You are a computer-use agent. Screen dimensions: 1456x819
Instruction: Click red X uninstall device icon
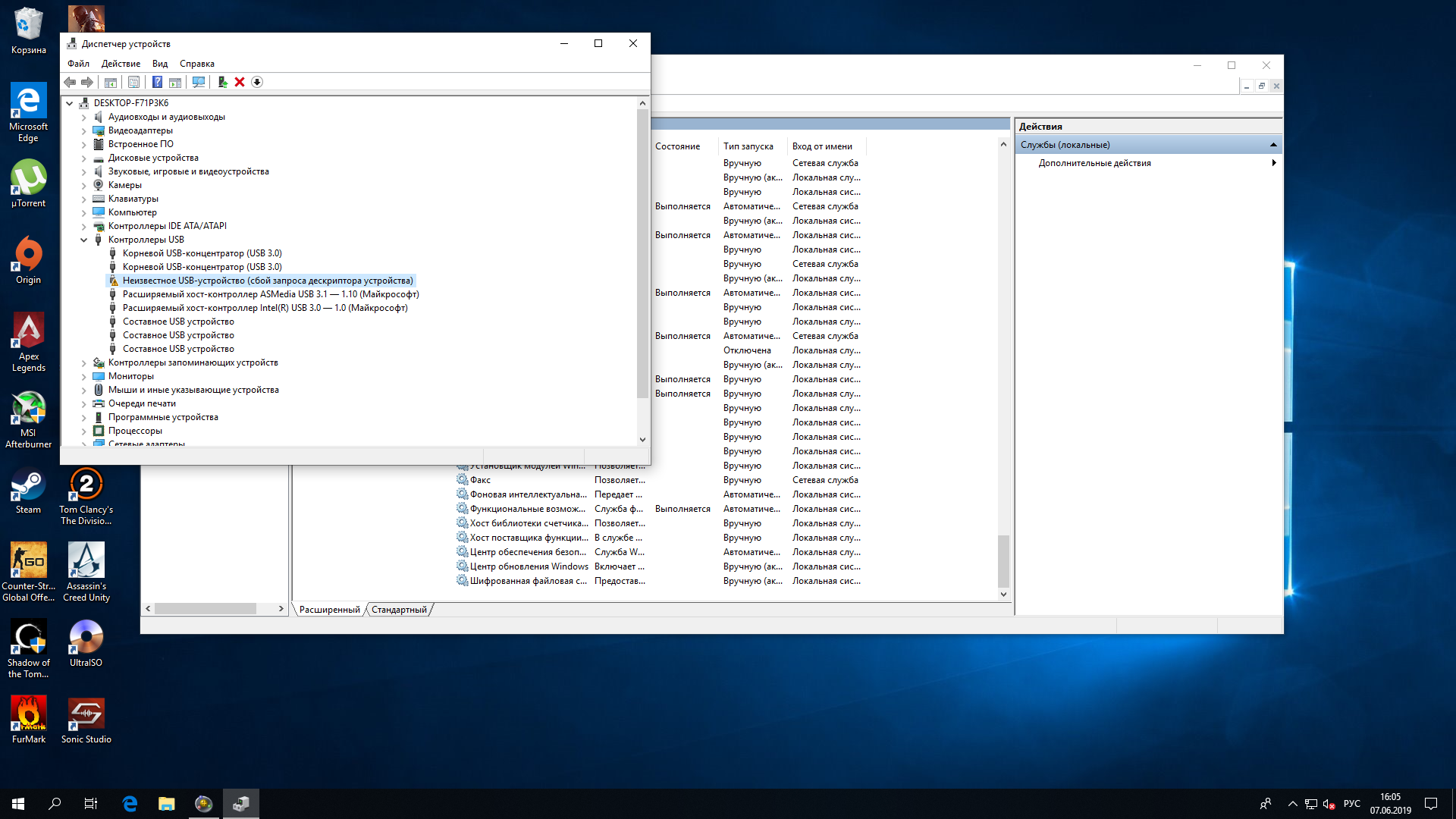click(240, 82)
